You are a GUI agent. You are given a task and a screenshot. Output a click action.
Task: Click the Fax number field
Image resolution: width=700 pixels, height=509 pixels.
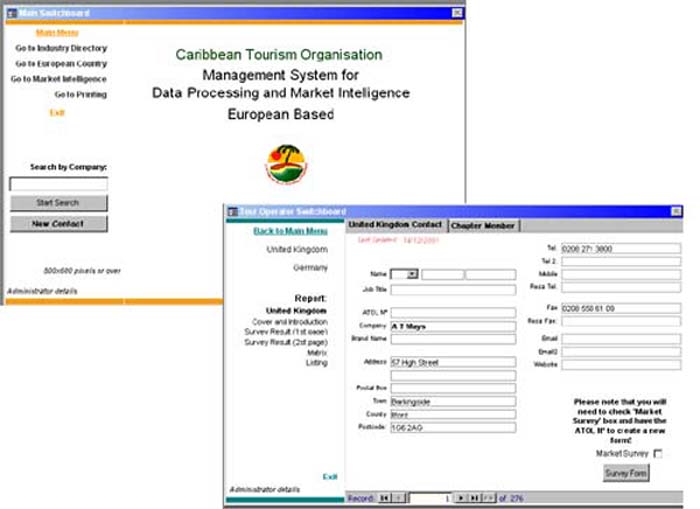click(x=621, y=308)
